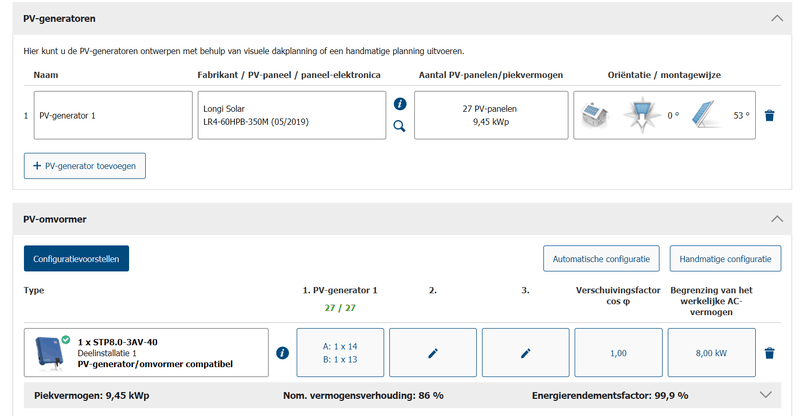Click the 27 PV-panelen 9,45 kWp box
Screen dimensions: 800x416
point(491,115)
